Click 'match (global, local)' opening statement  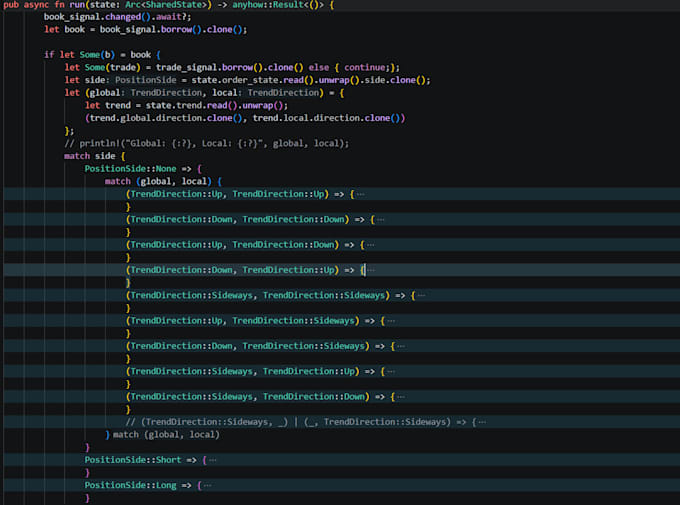pyautogui.click(x=158, y=181)
